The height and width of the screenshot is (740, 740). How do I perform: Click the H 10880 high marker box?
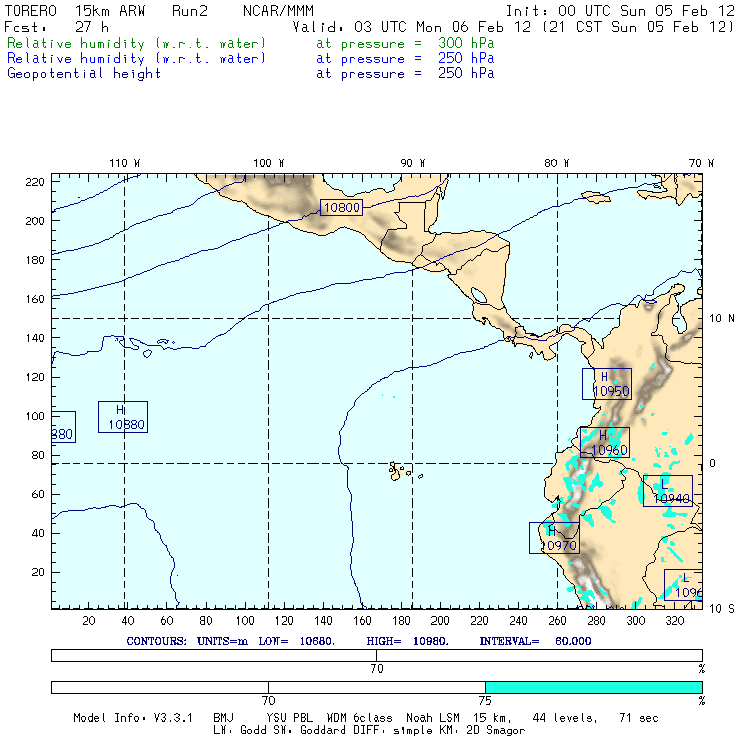(x=123, y=417)
